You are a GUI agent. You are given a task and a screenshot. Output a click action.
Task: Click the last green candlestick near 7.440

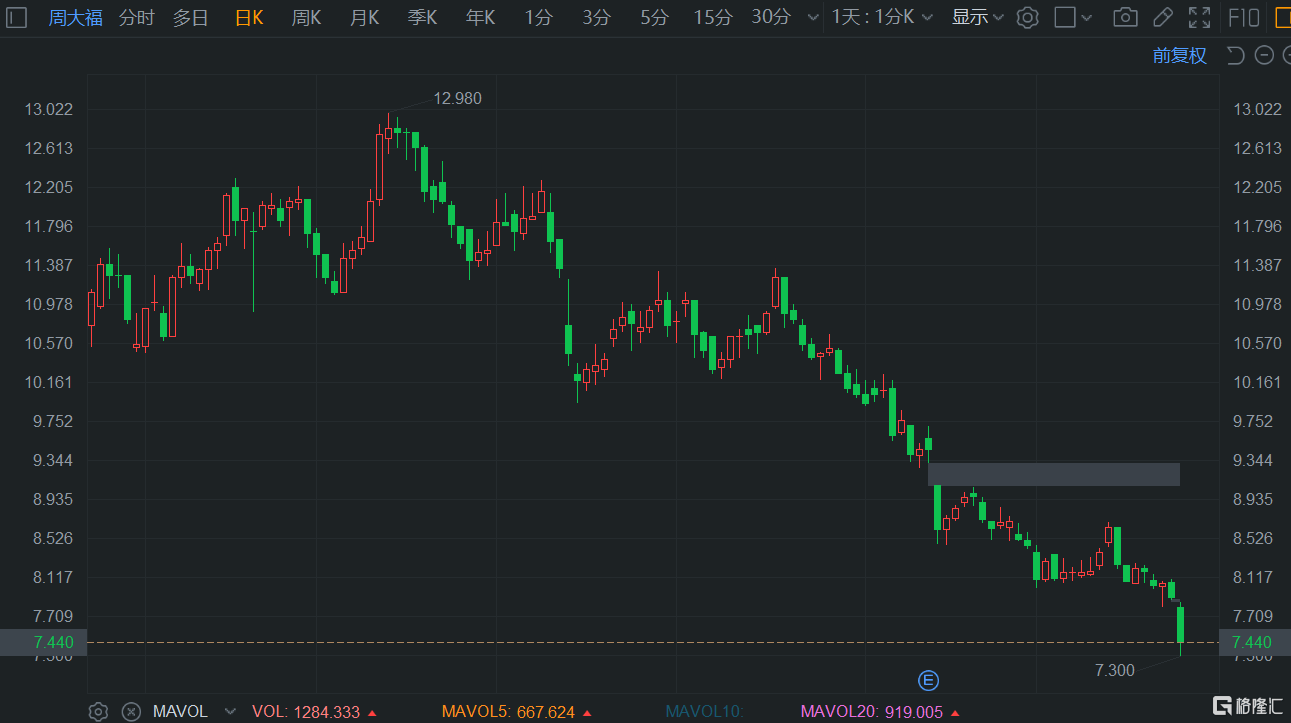[x=1181, y=625]
